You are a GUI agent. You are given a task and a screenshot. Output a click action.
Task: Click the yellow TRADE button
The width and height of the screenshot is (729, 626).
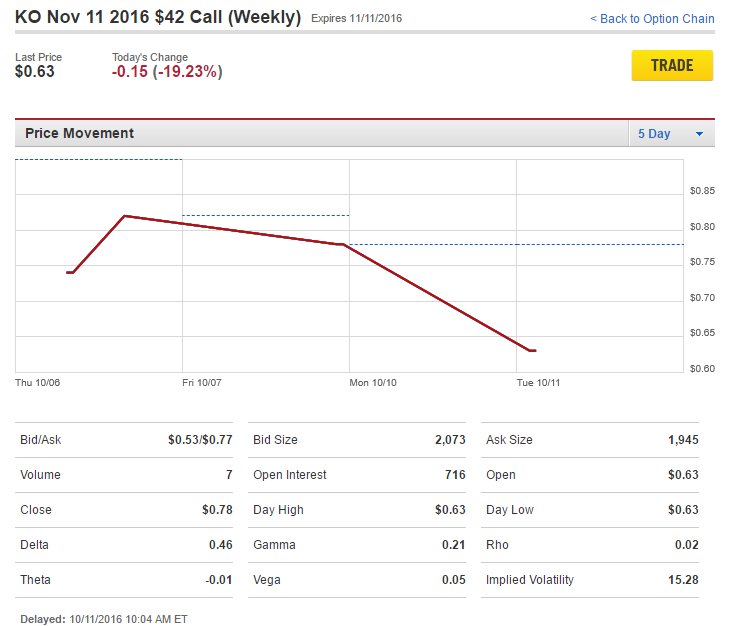[x=672, y=66]
